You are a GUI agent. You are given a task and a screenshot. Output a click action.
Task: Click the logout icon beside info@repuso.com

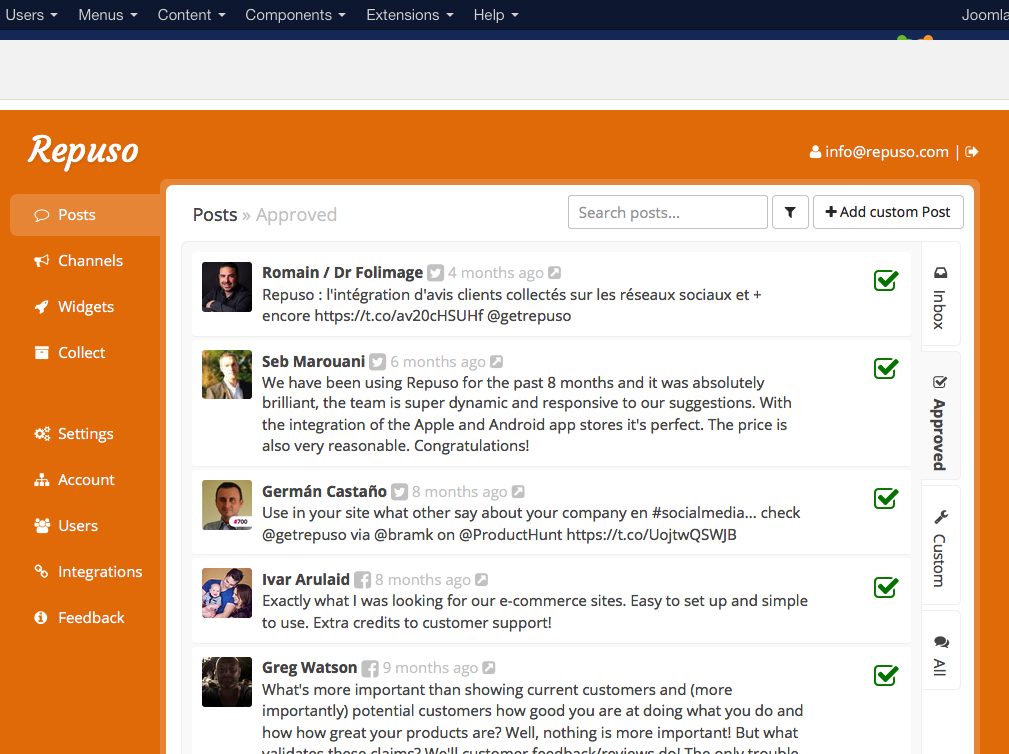(972, 152)
